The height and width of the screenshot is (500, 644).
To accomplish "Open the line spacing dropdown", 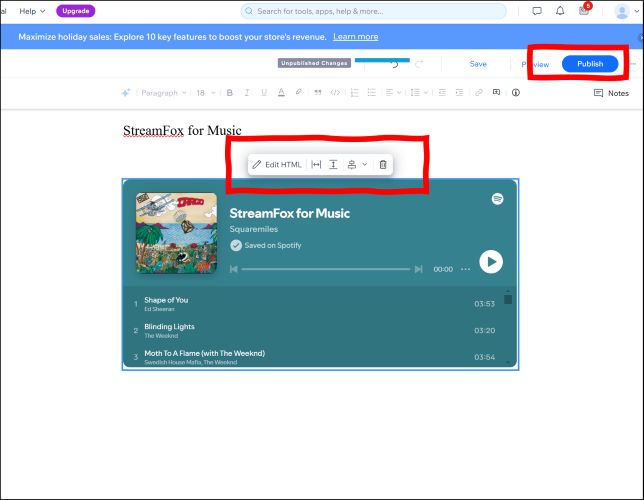I will tap(419, 93).
